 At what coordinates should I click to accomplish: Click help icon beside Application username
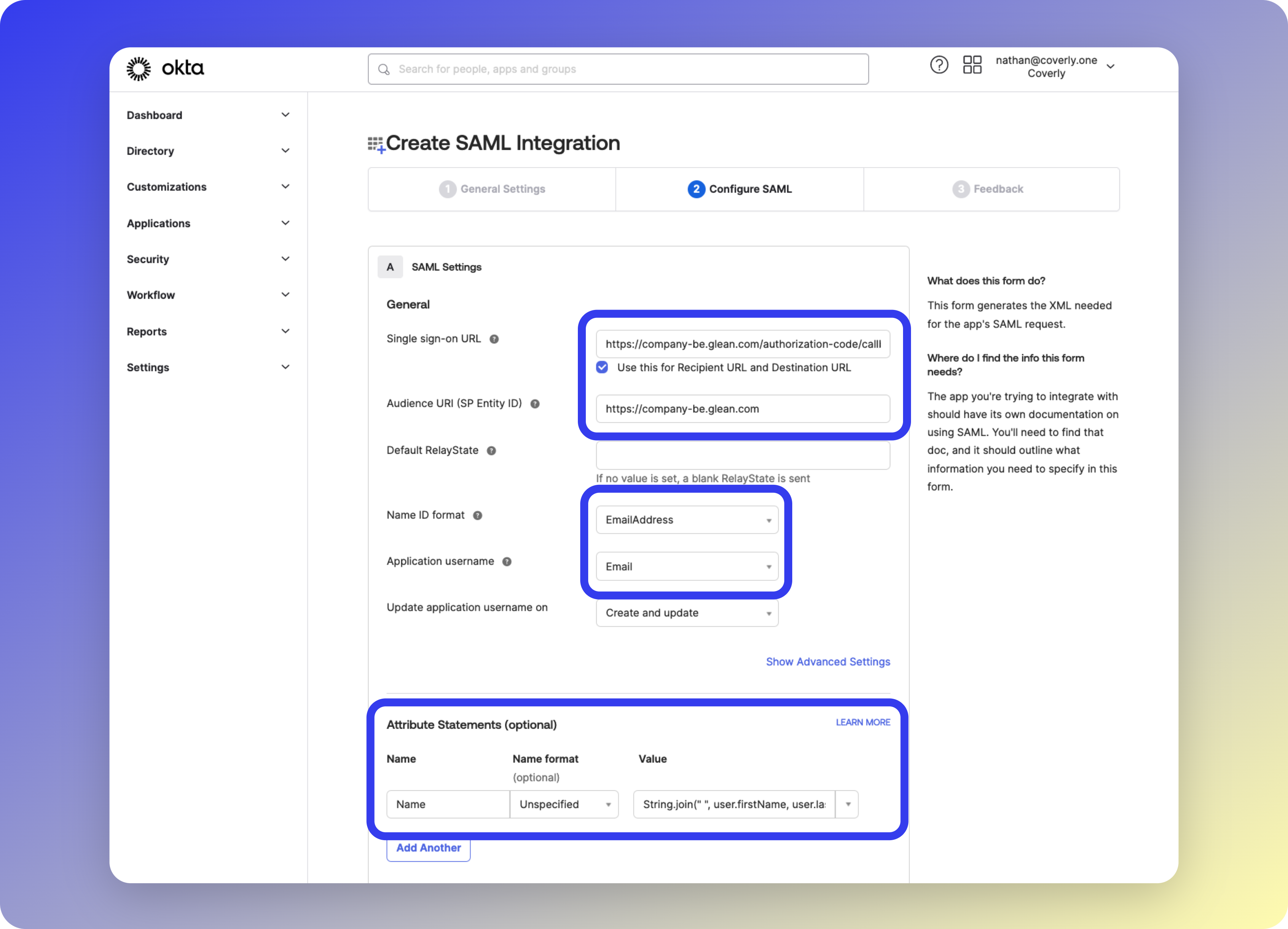(507, 562)
